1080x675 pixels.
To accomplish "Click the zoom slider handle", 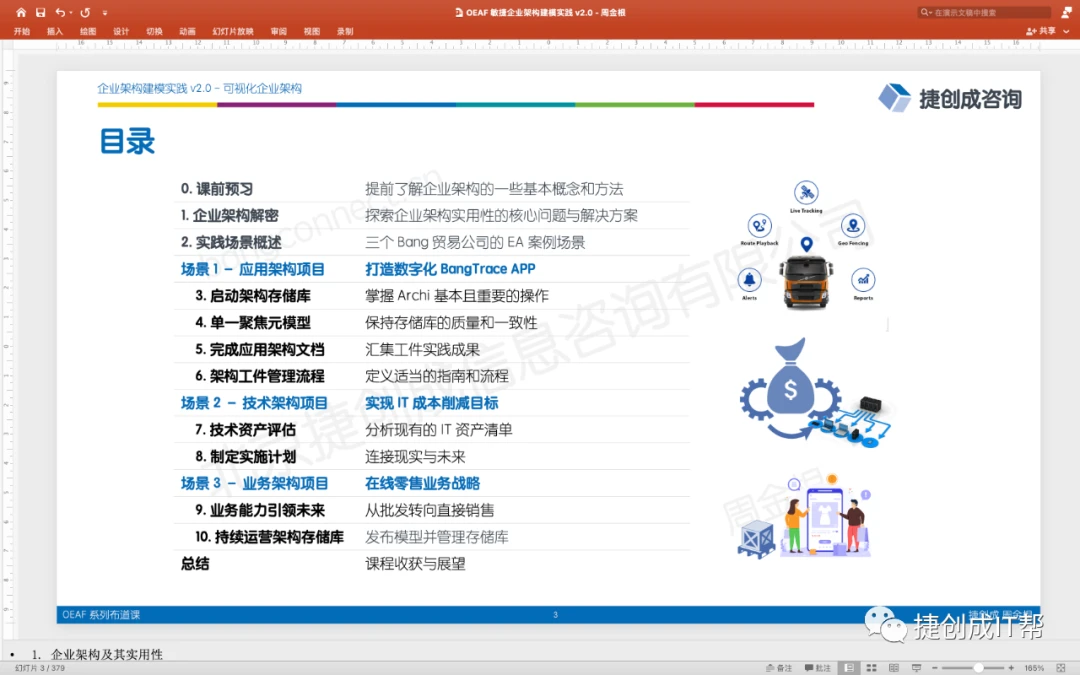I will 978,668.
